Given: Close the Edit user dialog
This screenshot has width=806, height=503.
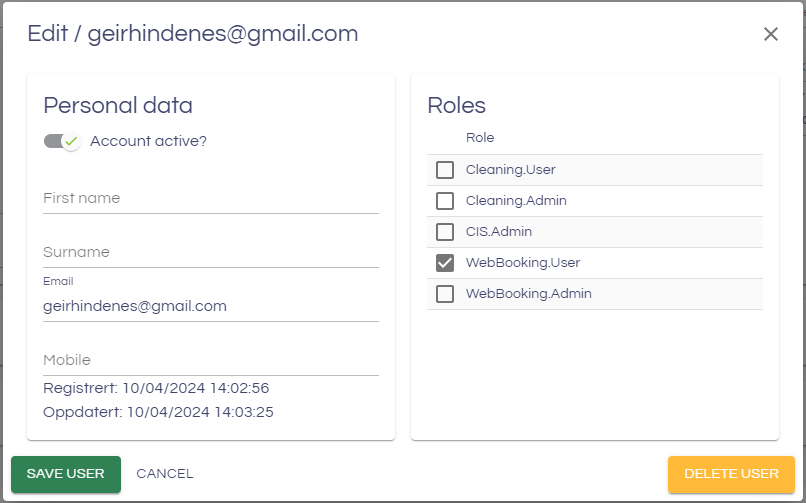Looking at the screenshot, I should click(x=770, y=34).
